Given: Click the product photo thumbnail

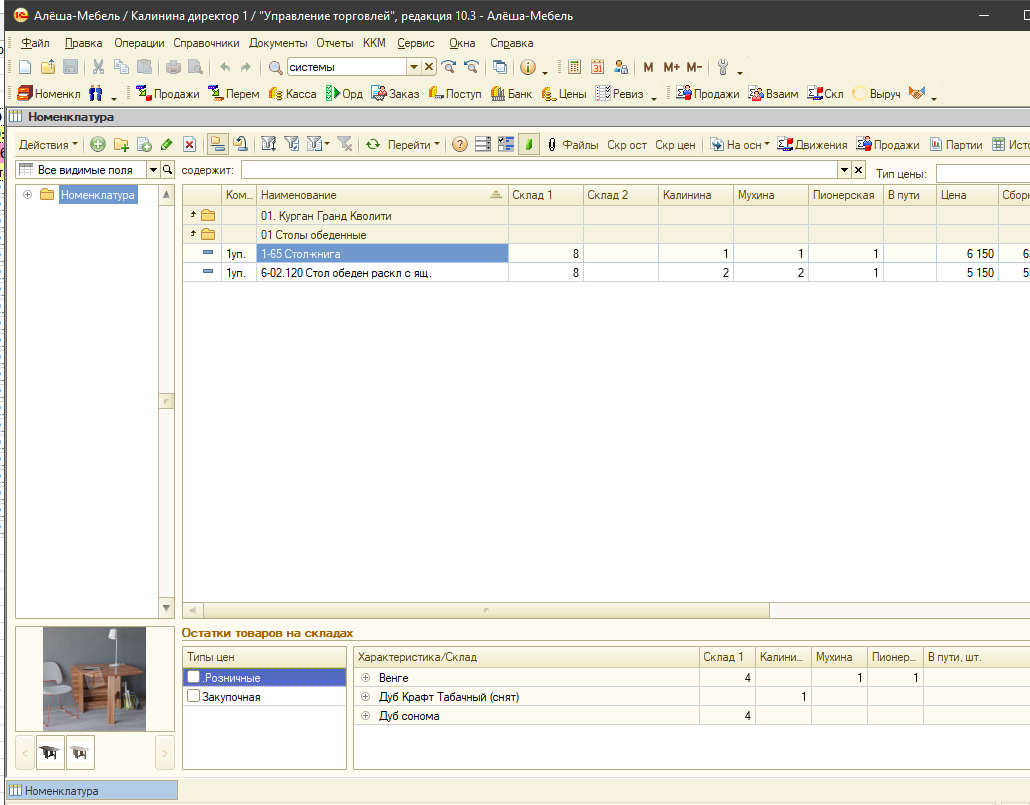Looking at the screenshot, I should [x=94, y=679].
